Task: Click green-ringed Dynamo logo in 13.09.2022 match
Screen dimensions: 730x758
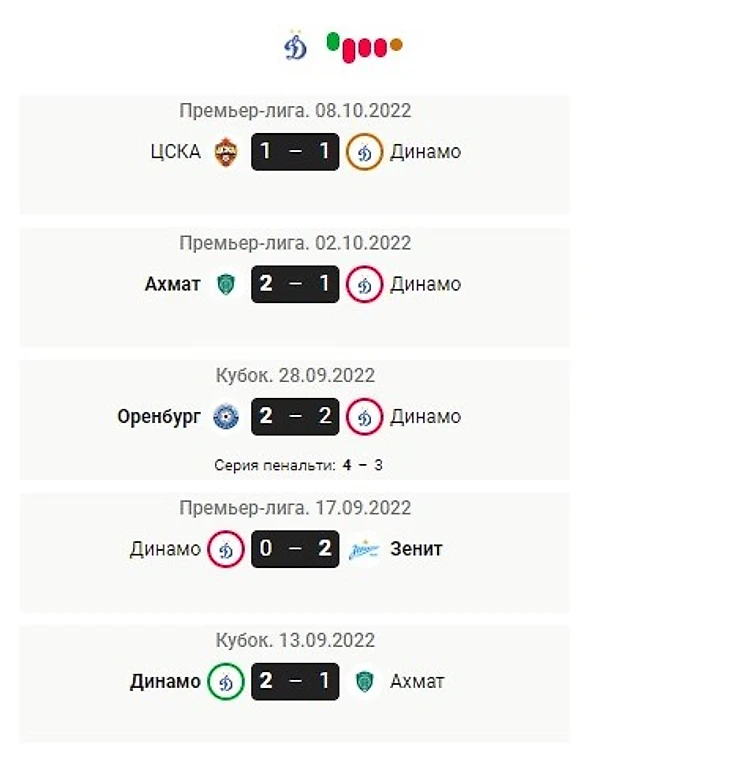Action: (226, 682)
